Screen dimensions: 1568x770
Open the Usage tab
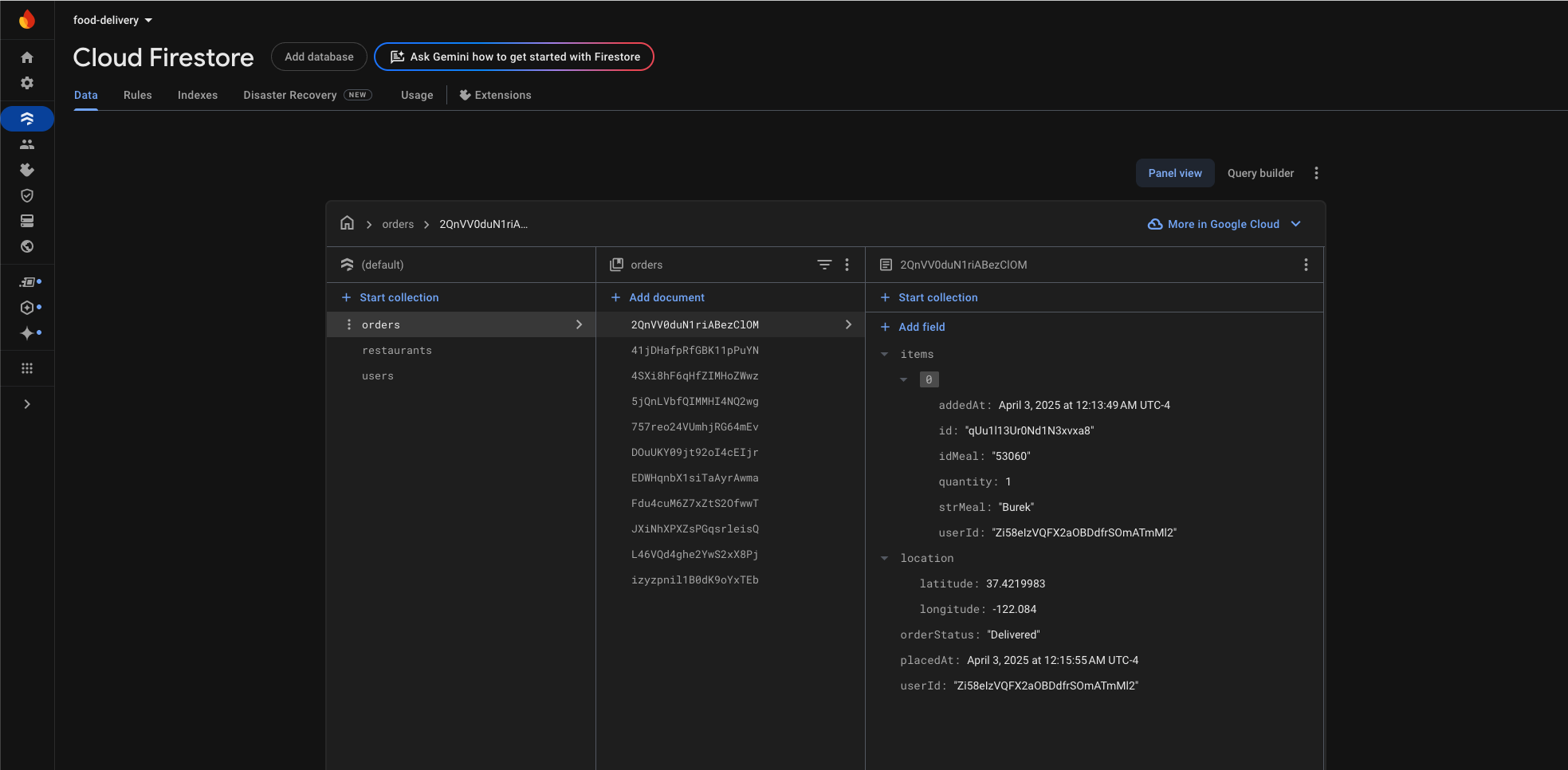(417, 95)
